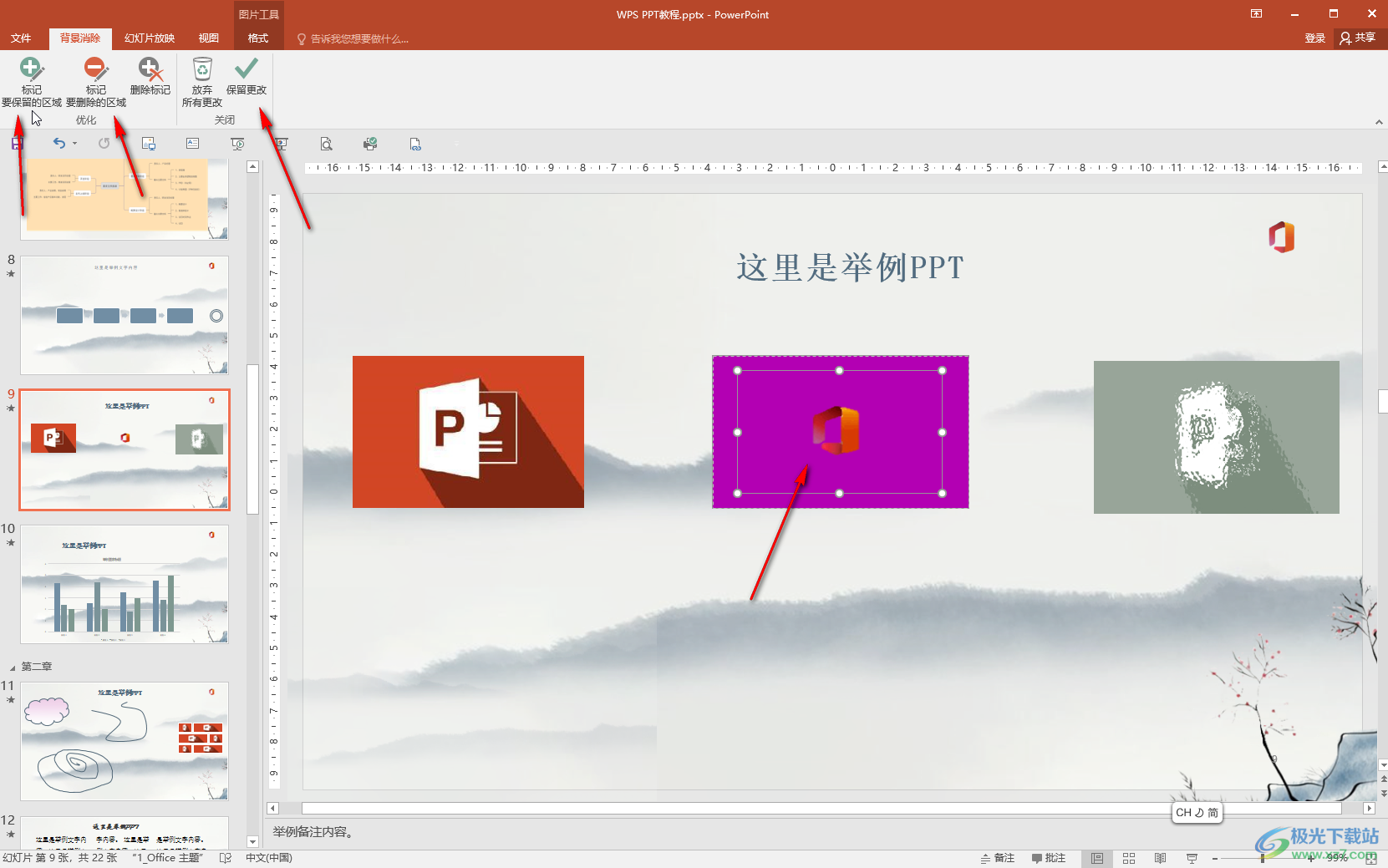
Task: Click the grey-green picture on slide
Action: tap(1216, 437)
